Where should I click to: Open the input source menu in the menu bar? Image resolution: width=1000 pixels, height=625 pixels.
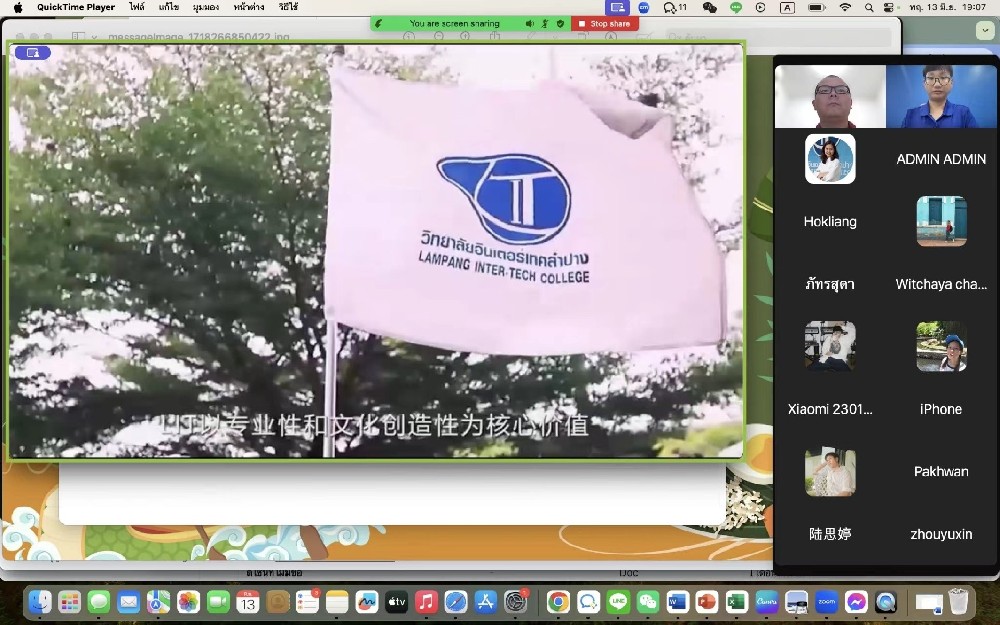(788, 8)
